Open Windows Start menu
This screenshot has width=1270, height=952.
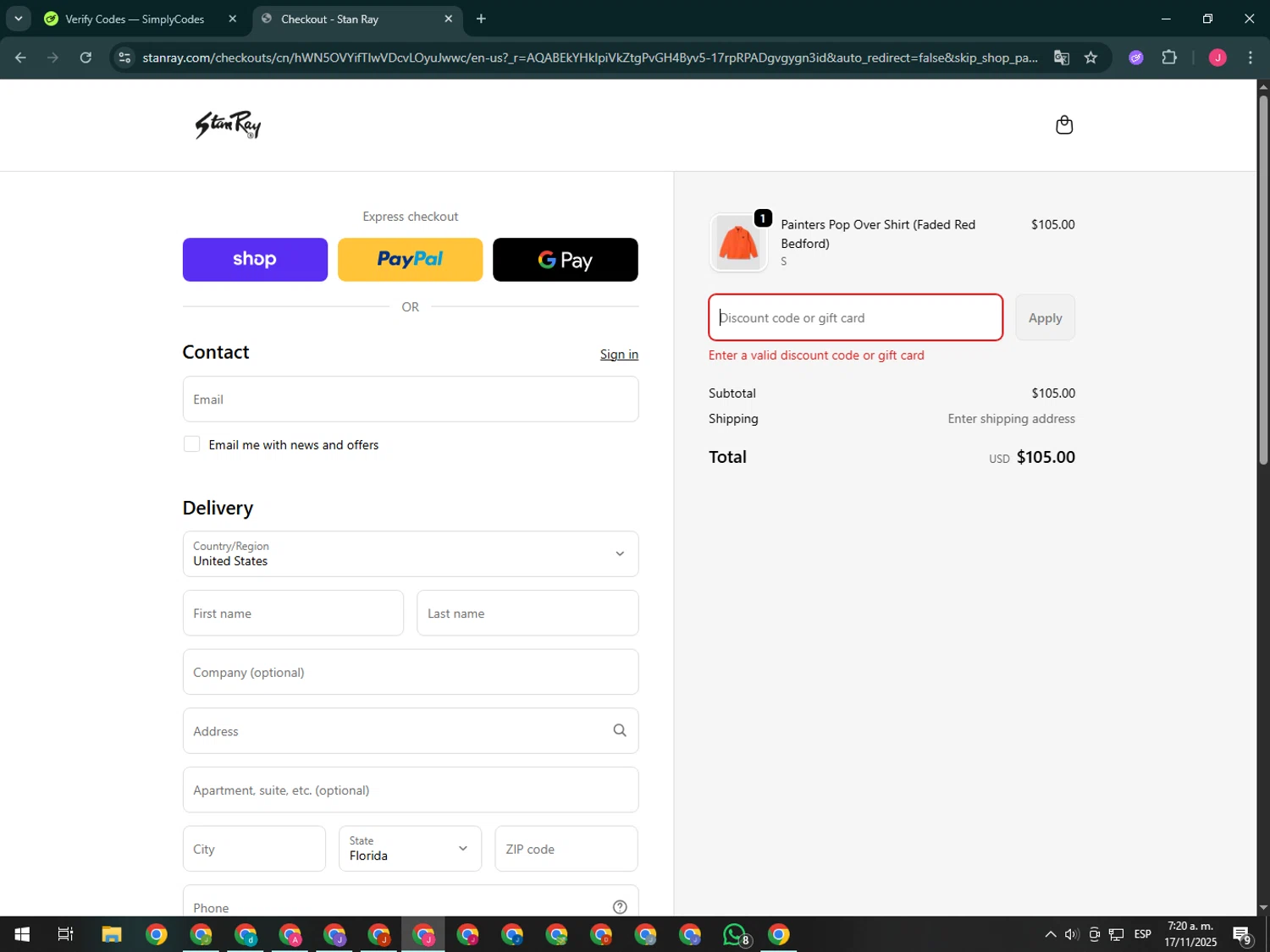(22, 934)
